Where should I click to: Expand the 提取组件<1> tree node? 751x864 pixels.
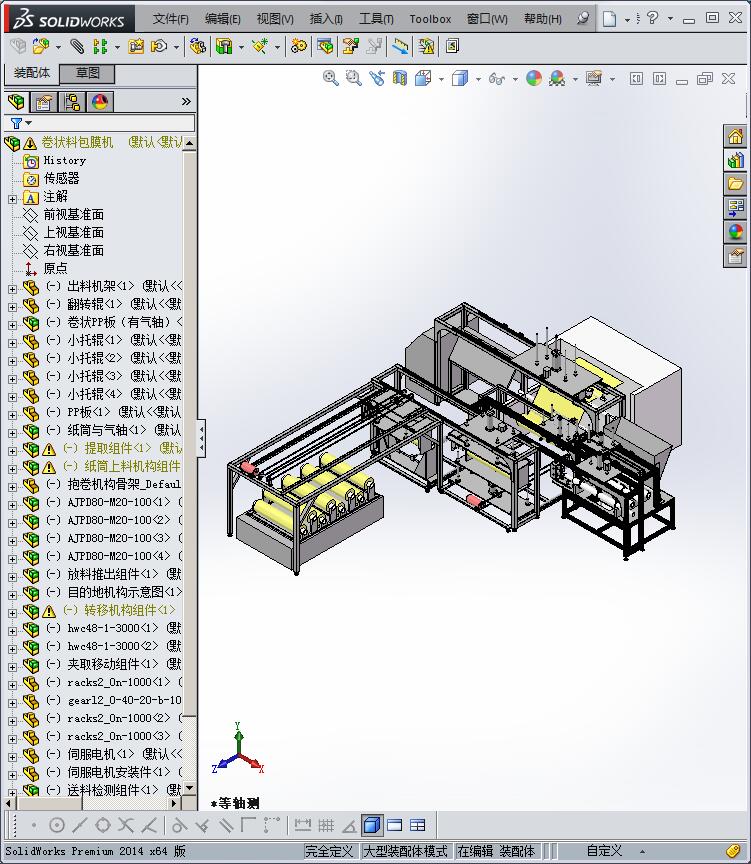[x=13, y=451]
